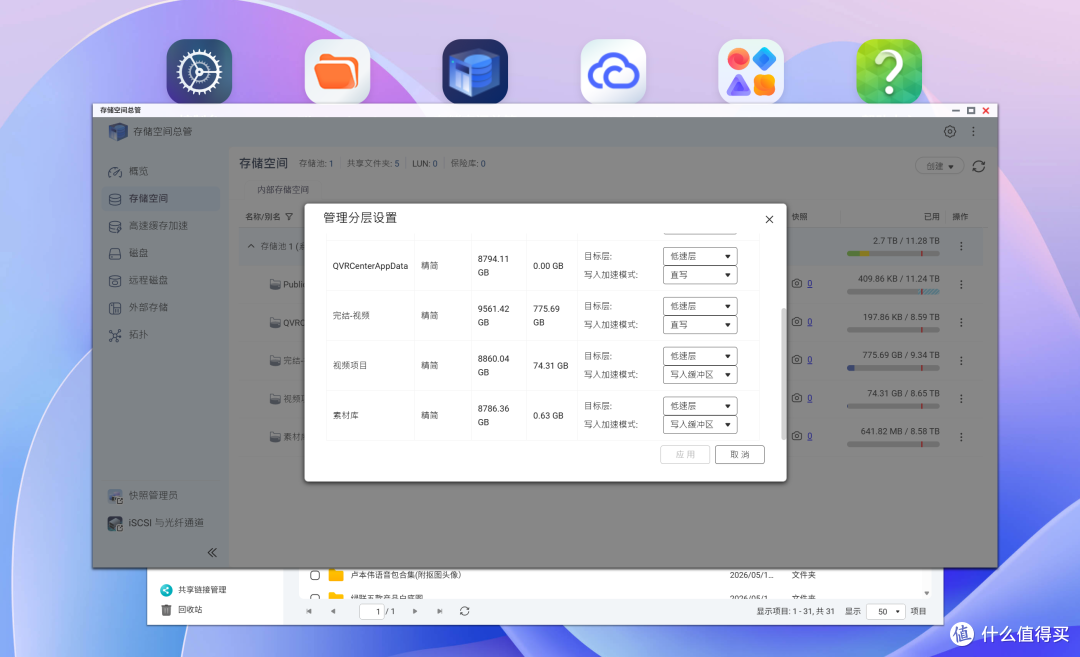The height and width of the screenshot is (657, 1080).
Task: Open Storage Manager settings gear icon
Action: tap(950, 132)
